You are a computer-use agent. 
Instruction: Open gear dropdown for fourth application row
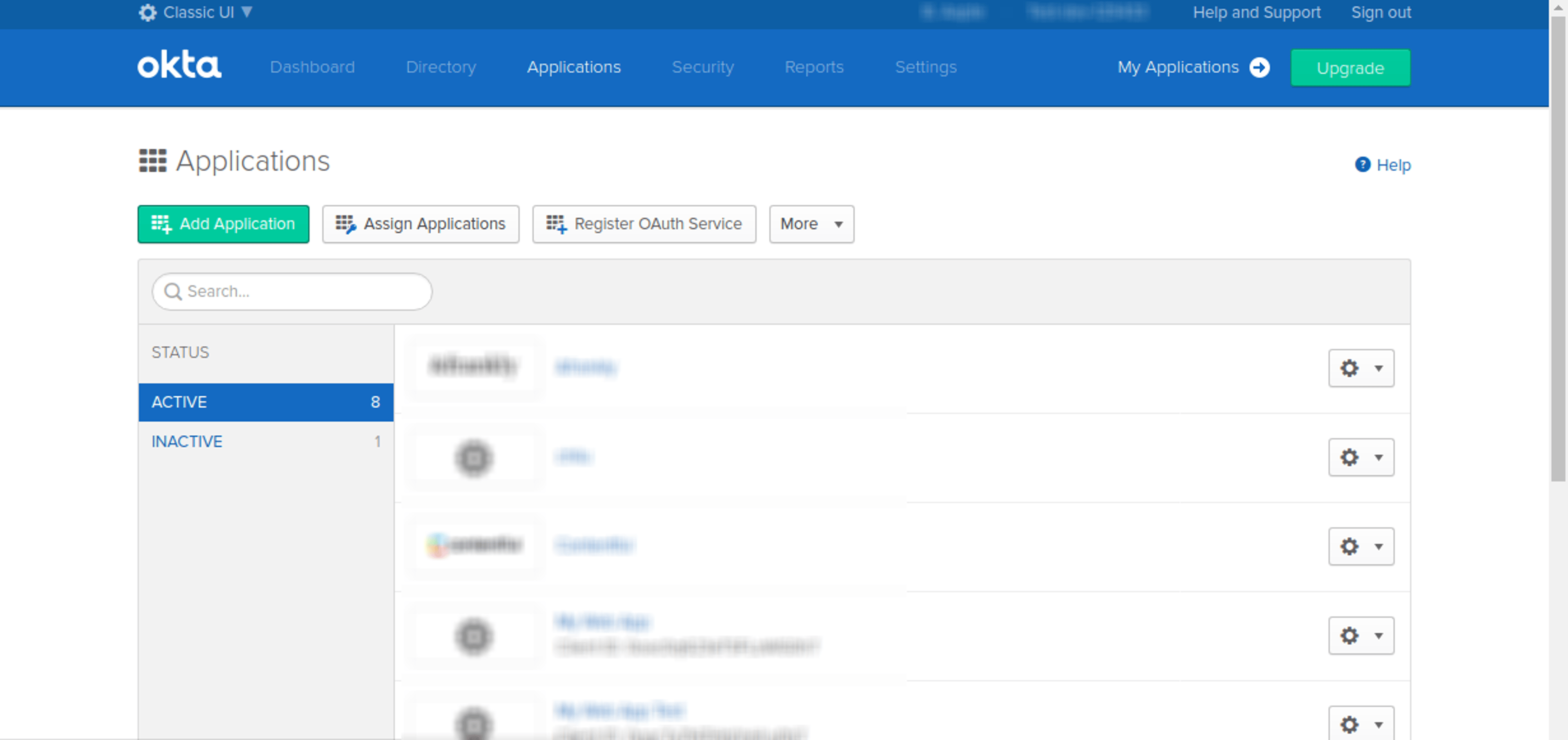pyautogui.click(x=1361, y=635)
